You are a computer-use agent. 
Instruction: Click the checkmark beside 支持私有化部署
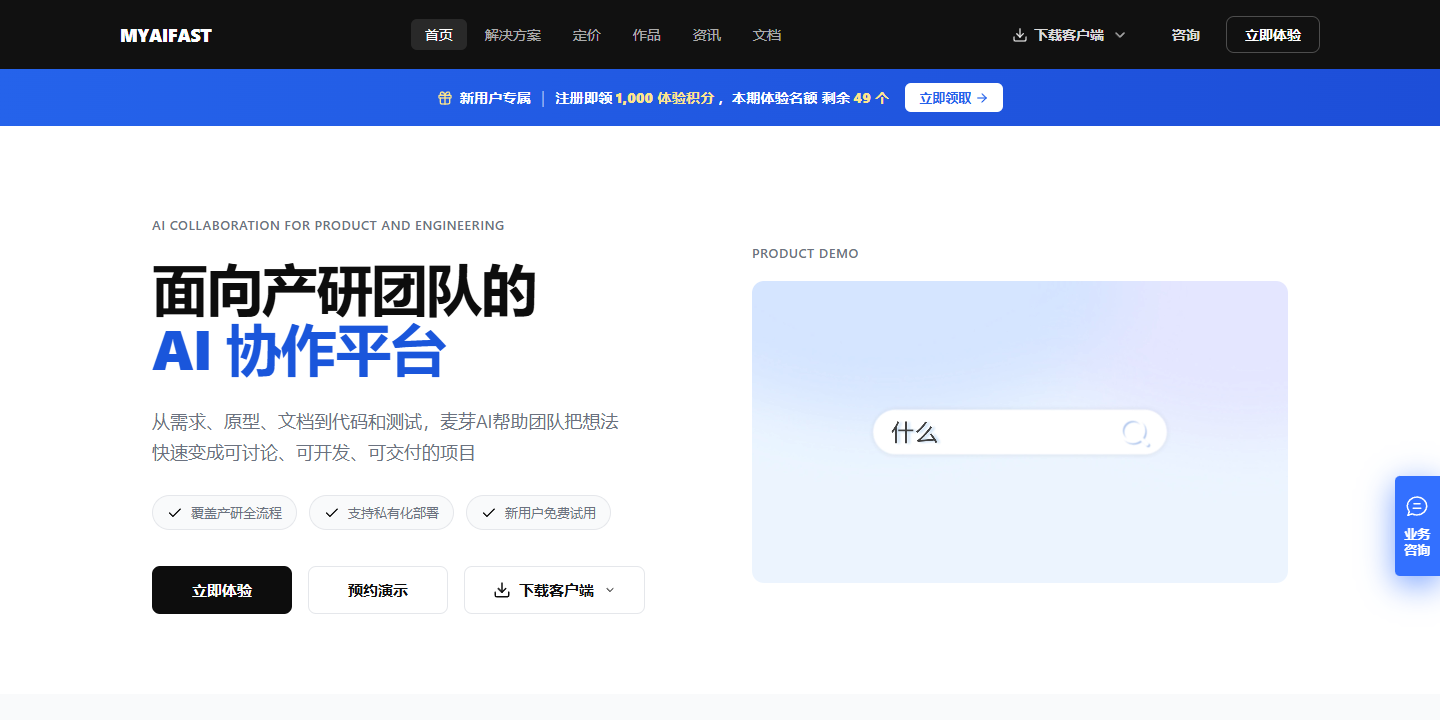332,513
